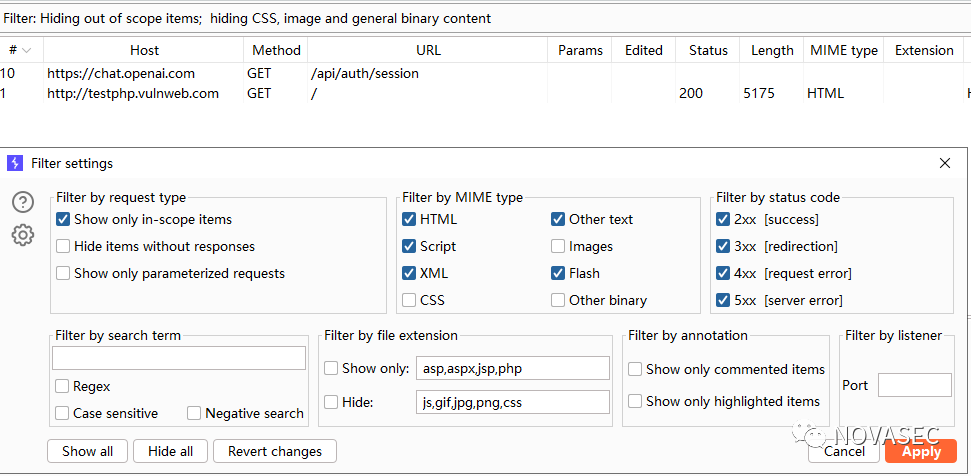Enable Hide items without responses
Viewport: 971px width, 476px height.
64,246
